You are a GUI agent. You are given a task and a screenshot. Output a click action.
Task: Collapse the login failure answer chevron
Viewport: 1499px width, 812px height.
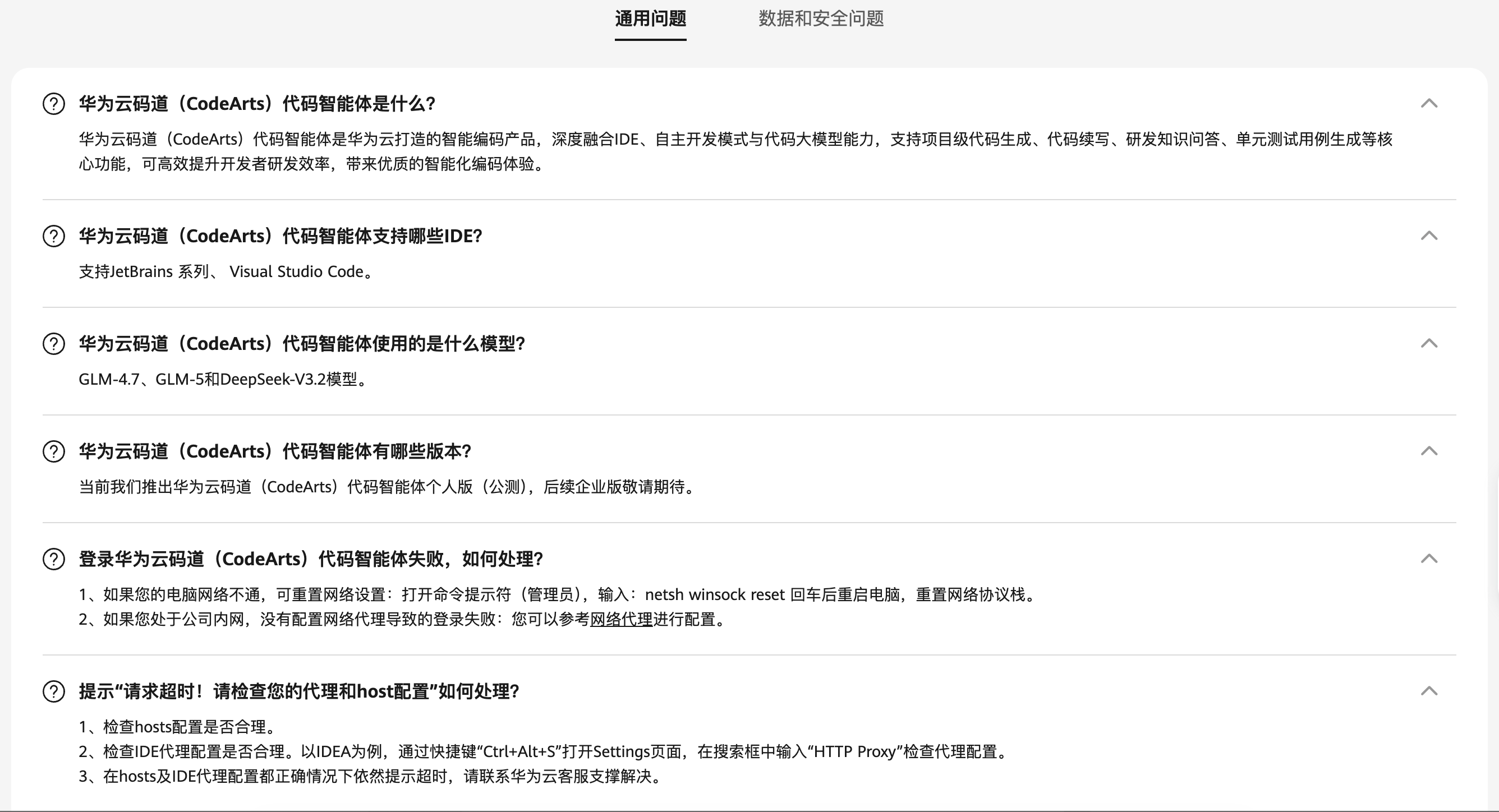(1429, 559)
